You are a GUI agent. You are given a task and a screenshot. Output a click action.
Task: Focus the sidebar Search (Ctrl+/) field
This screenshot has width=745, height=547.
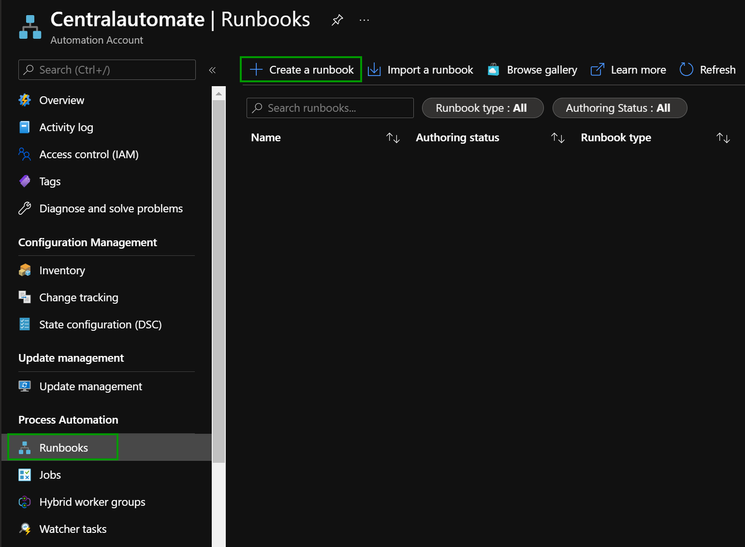coord(107,70)
